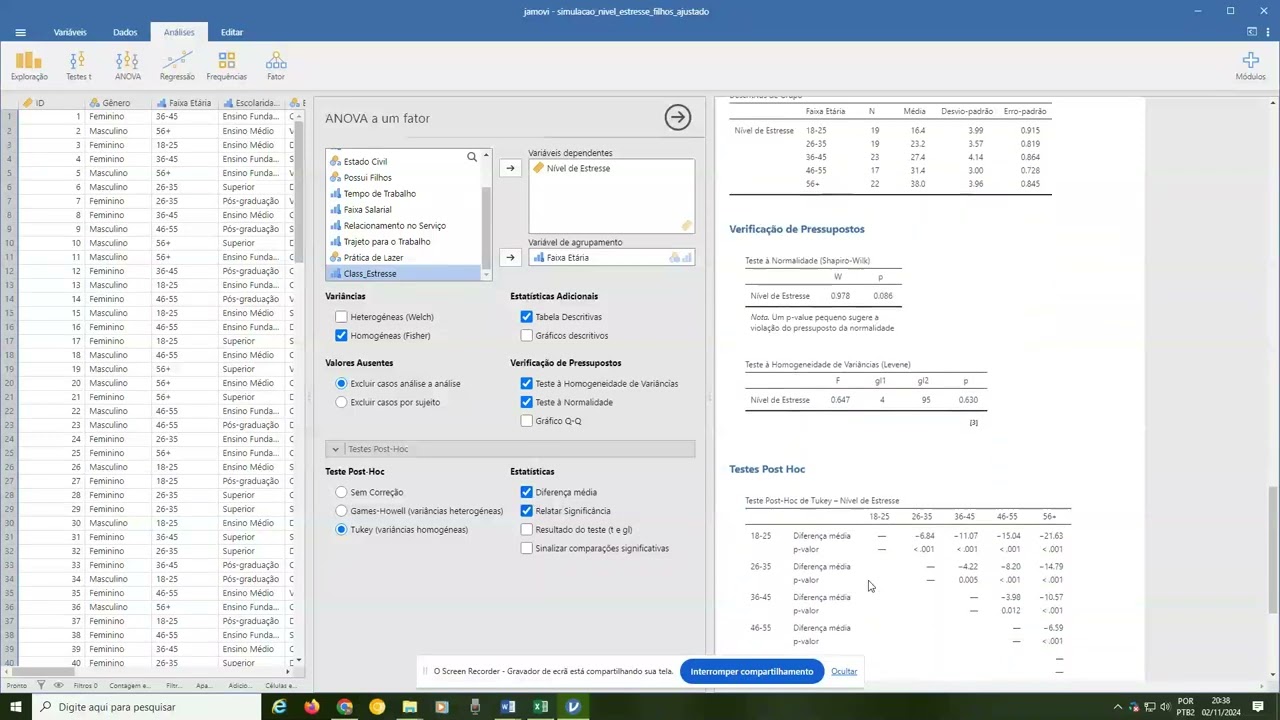This screenshot has height=720, width=1280.
Task: Select Excluir casos análise a análise radio
Action: pos(341,383)
